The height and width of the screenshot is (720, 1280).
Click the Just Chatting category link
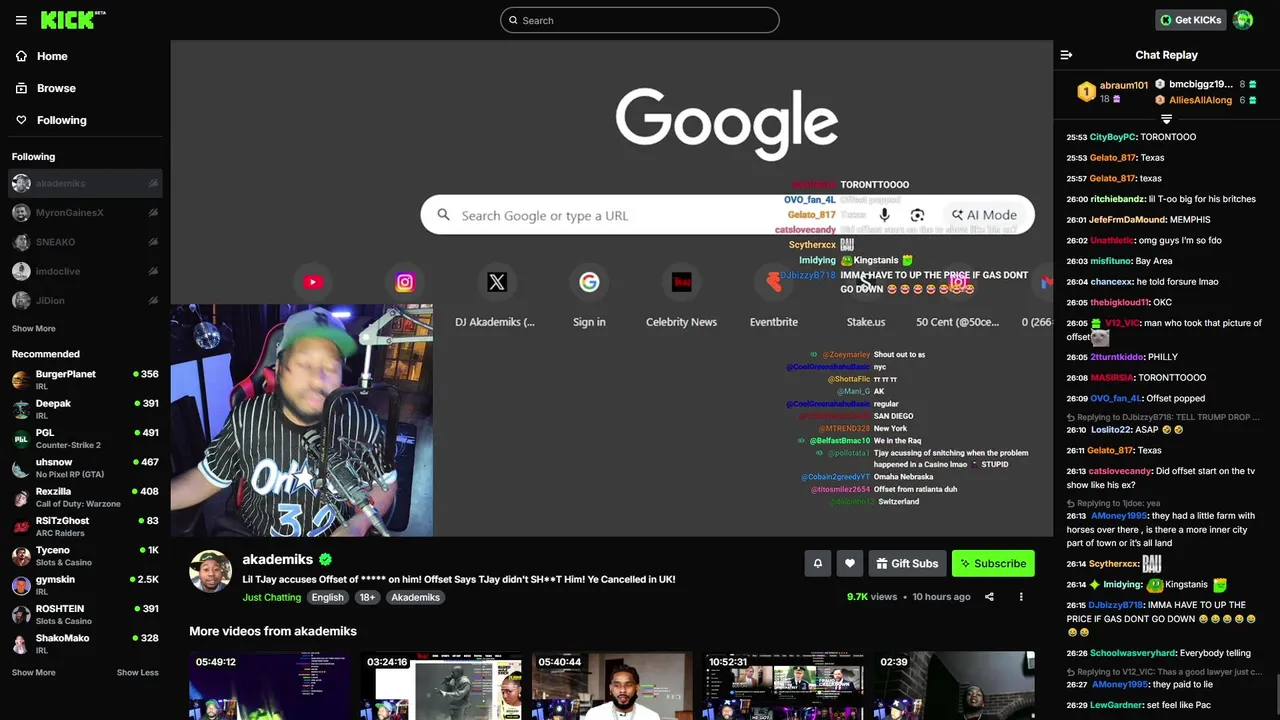click(271, 597)
